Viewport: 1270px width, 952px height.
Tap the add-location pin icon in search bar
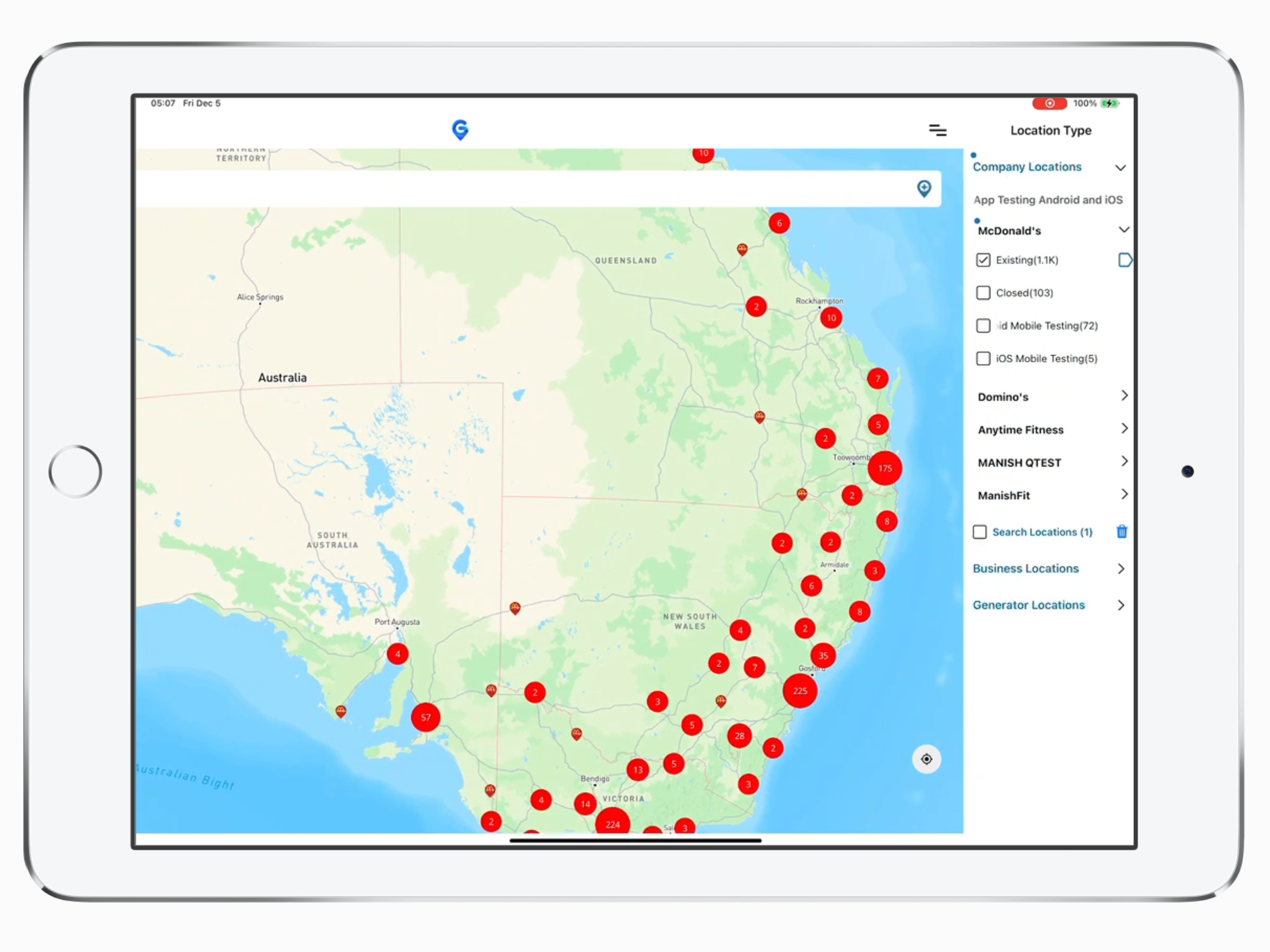[924, 188]
